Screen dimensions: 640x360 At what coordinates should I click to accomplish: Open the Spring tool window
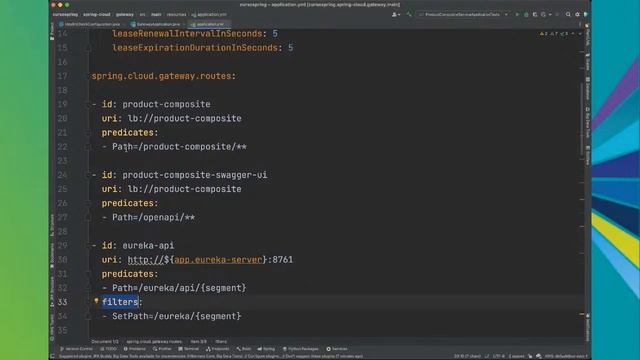click(266, 349)
